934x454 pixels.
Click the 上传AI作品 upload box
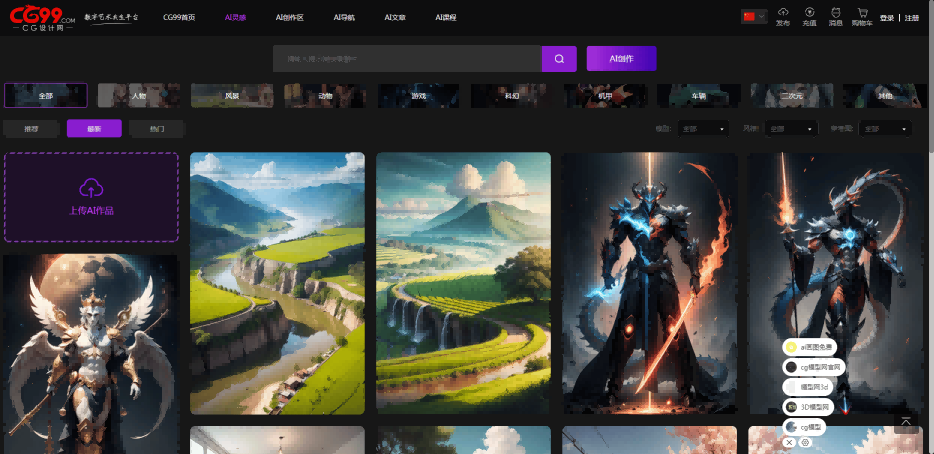point(91,197)
